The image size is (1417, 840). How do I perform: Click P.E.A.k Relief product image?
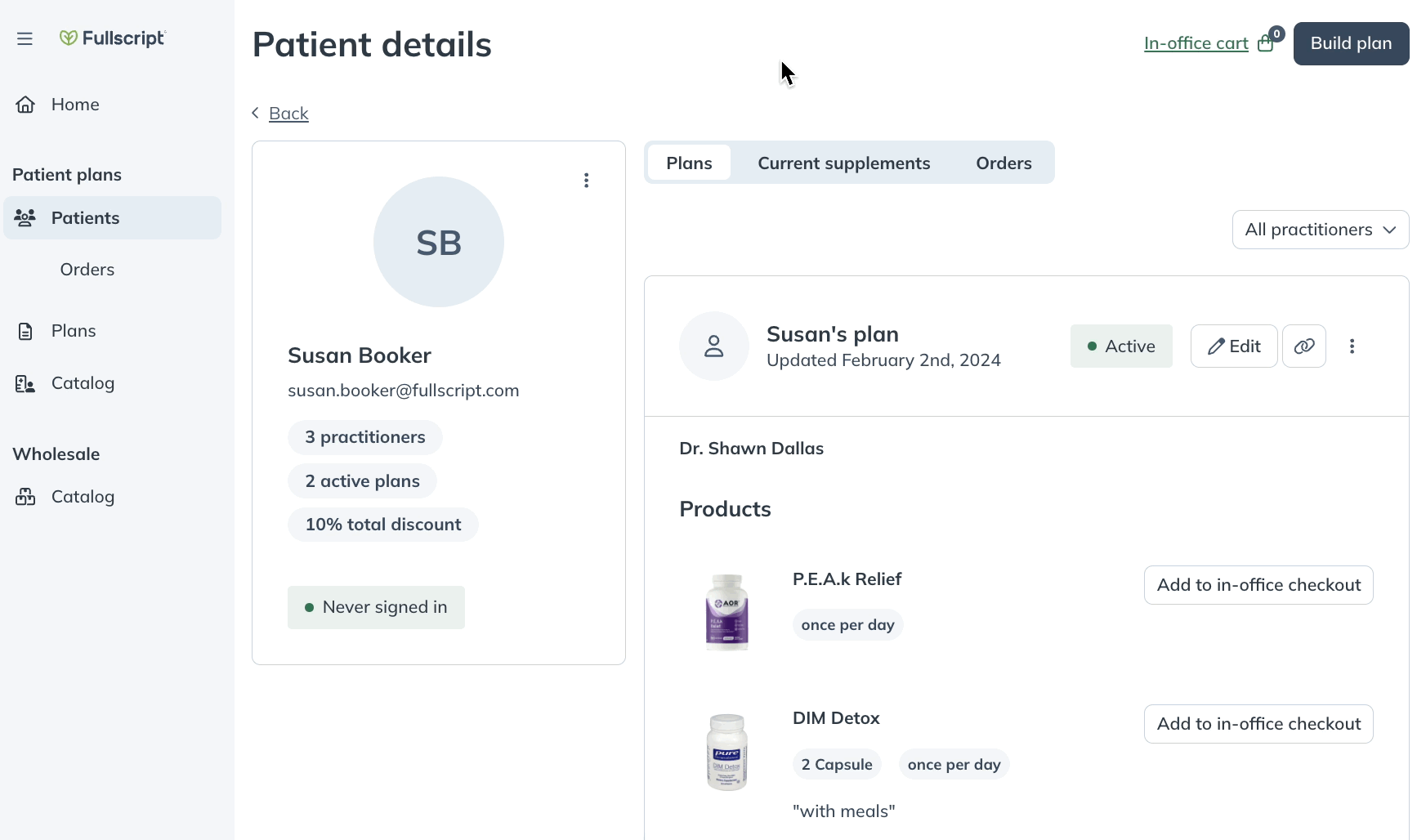point(726,612)
